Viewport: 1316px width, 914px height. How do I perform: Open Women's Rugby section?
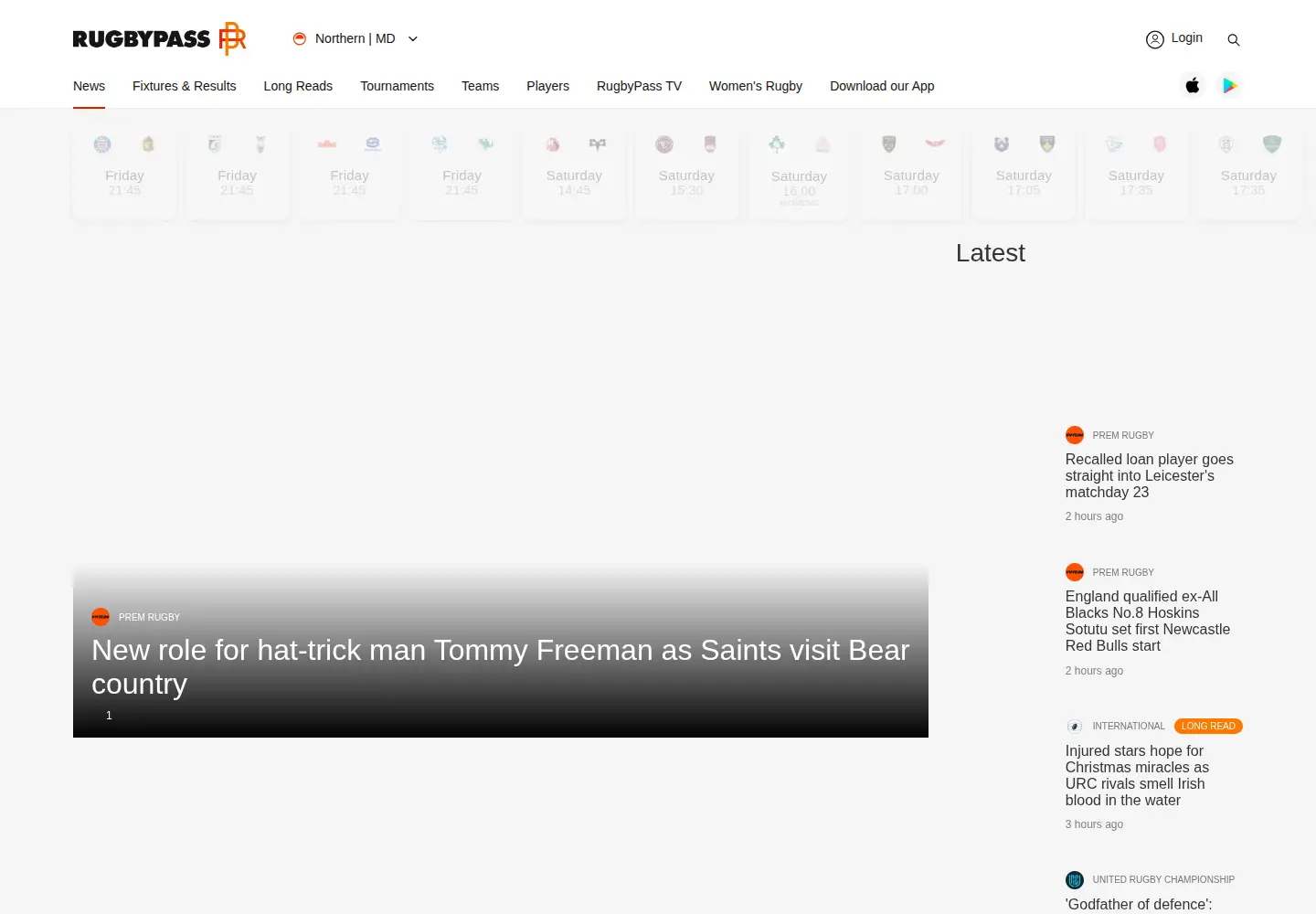pos(755,86)
